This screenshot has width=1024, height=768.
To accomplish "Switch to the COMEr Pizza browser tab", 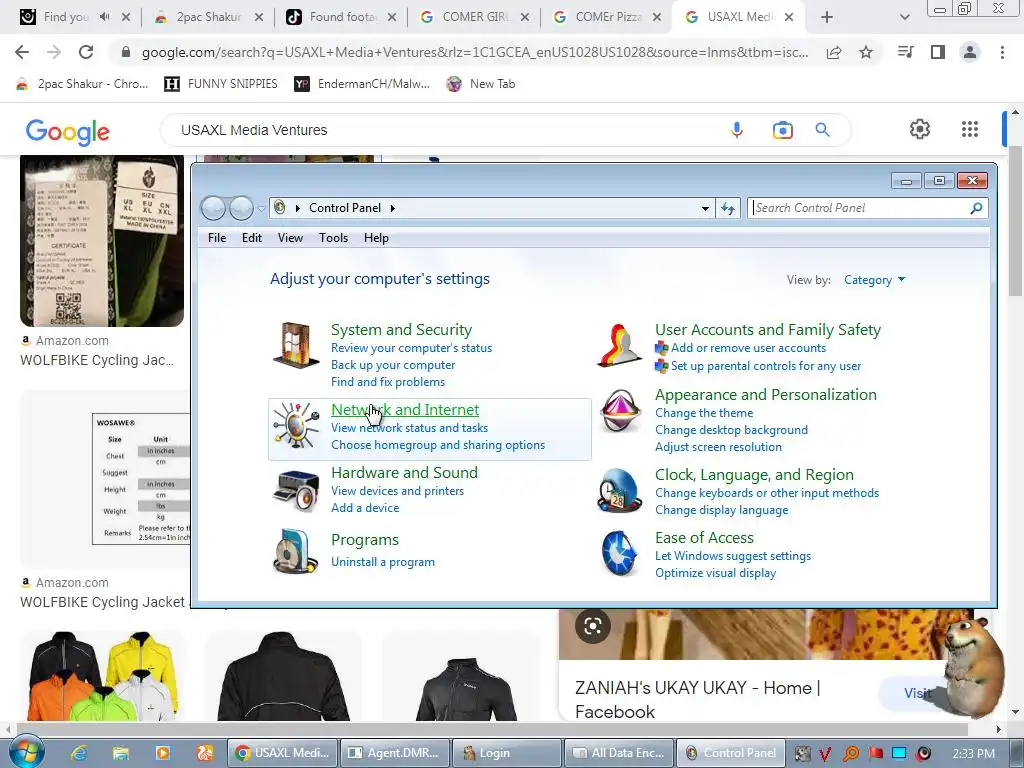I will point(607,17).
